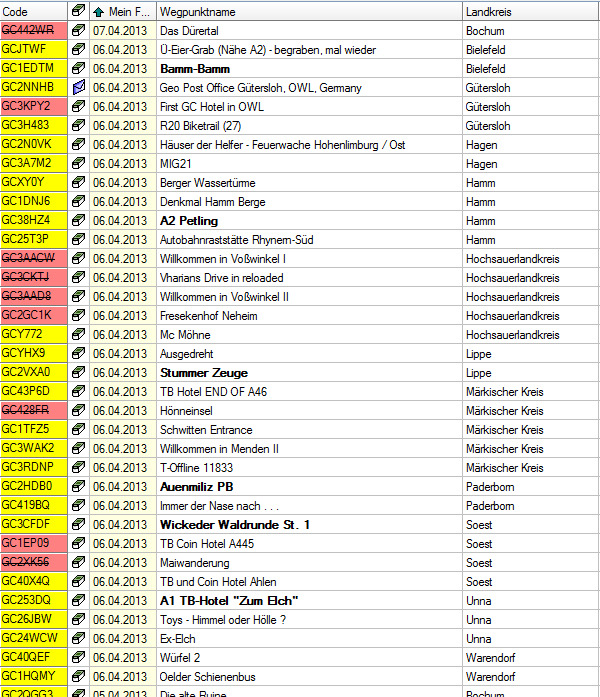Click waypoint name TB und Coin Hotel Ahlen

tap(218, 582)
